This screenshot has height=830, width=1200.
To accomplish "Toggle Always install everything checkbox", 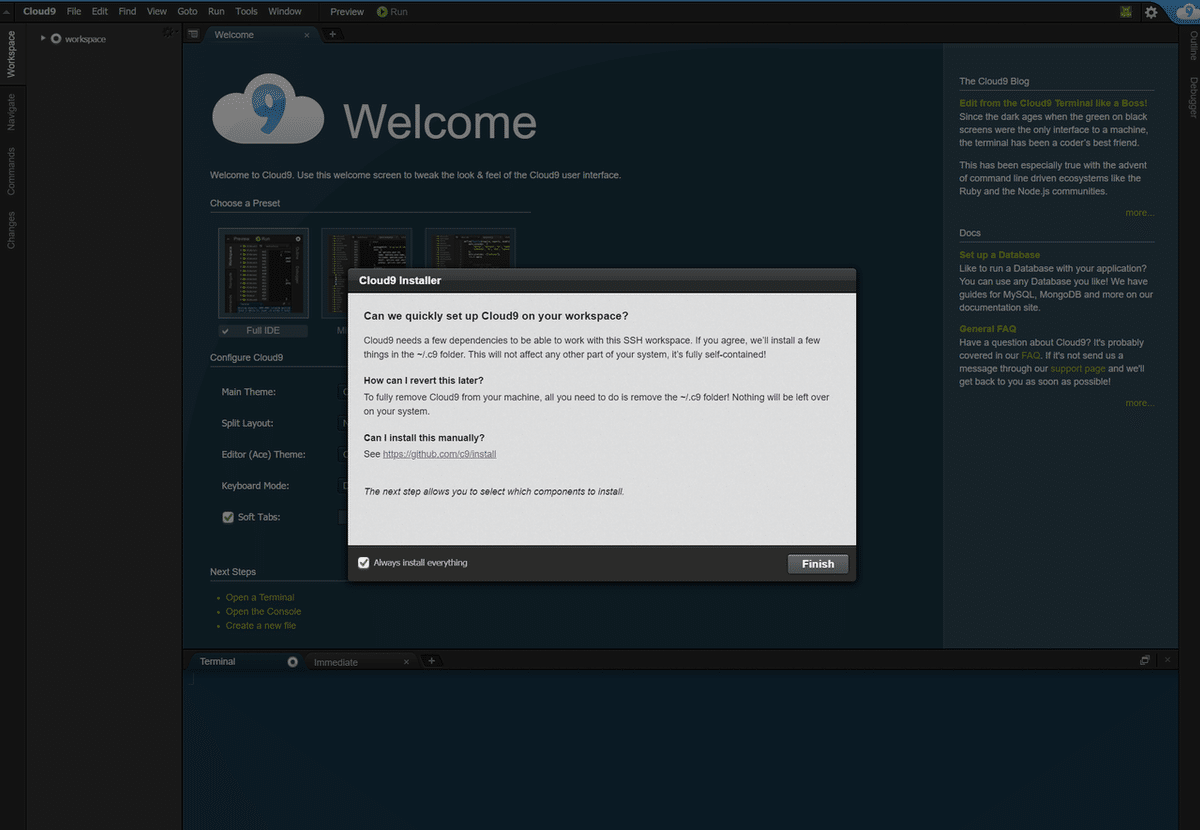I will coord(364,563).
